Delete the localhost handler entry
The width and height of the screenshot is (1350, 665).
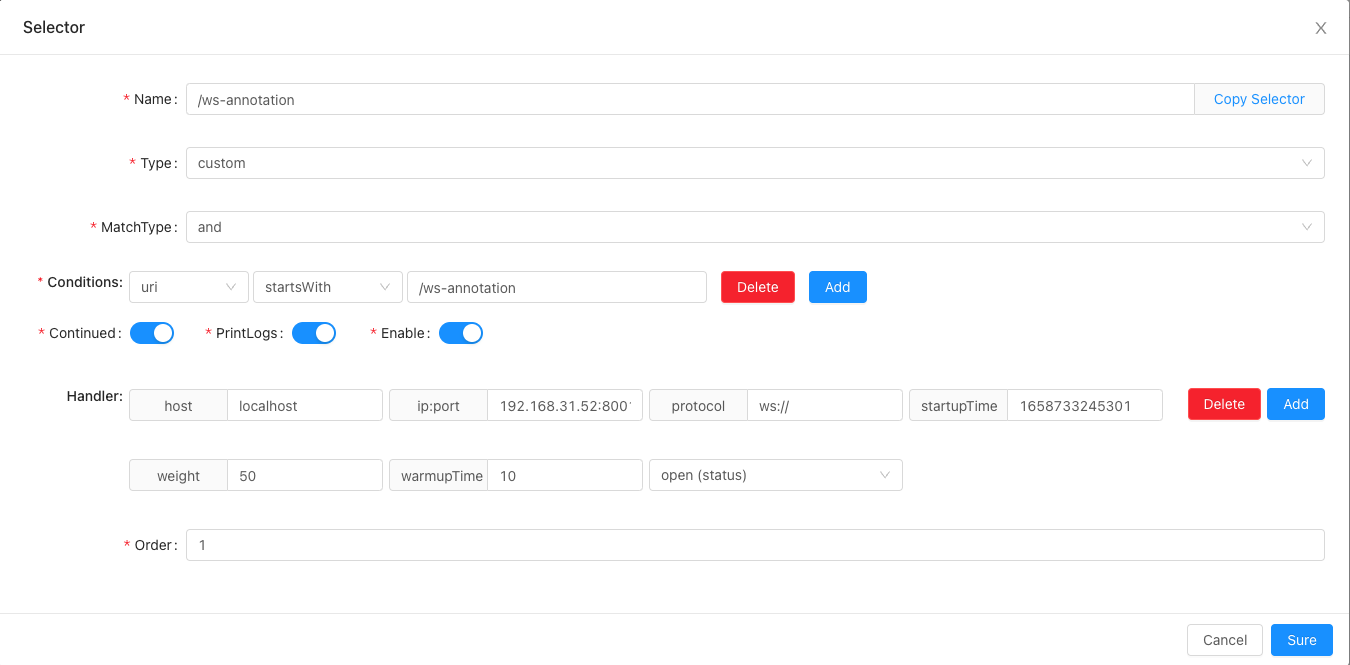coord(1223,404)
